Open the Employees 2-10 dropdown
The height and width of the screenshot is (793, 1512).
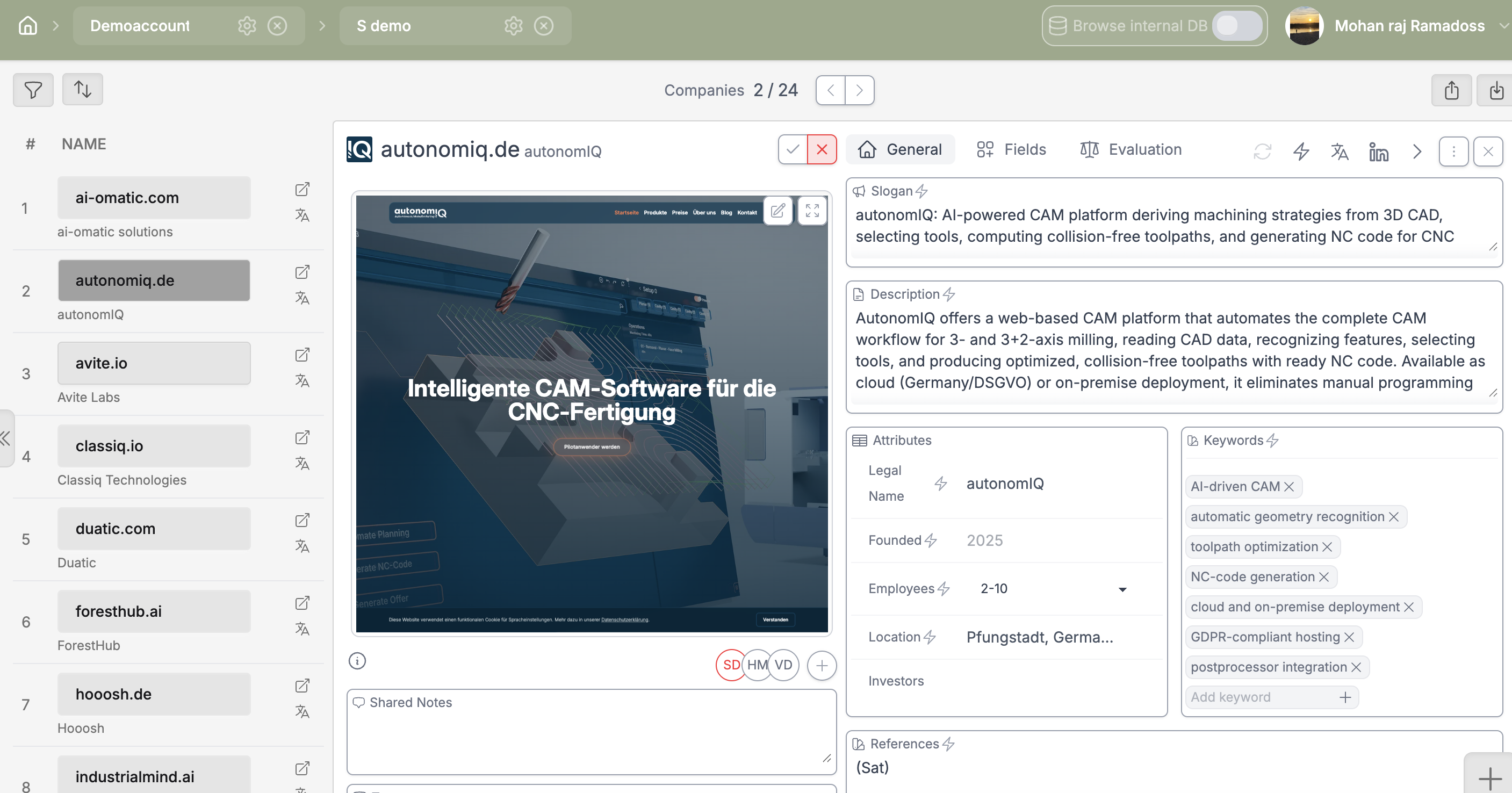pyautogui.click(x=1054, y=589)
